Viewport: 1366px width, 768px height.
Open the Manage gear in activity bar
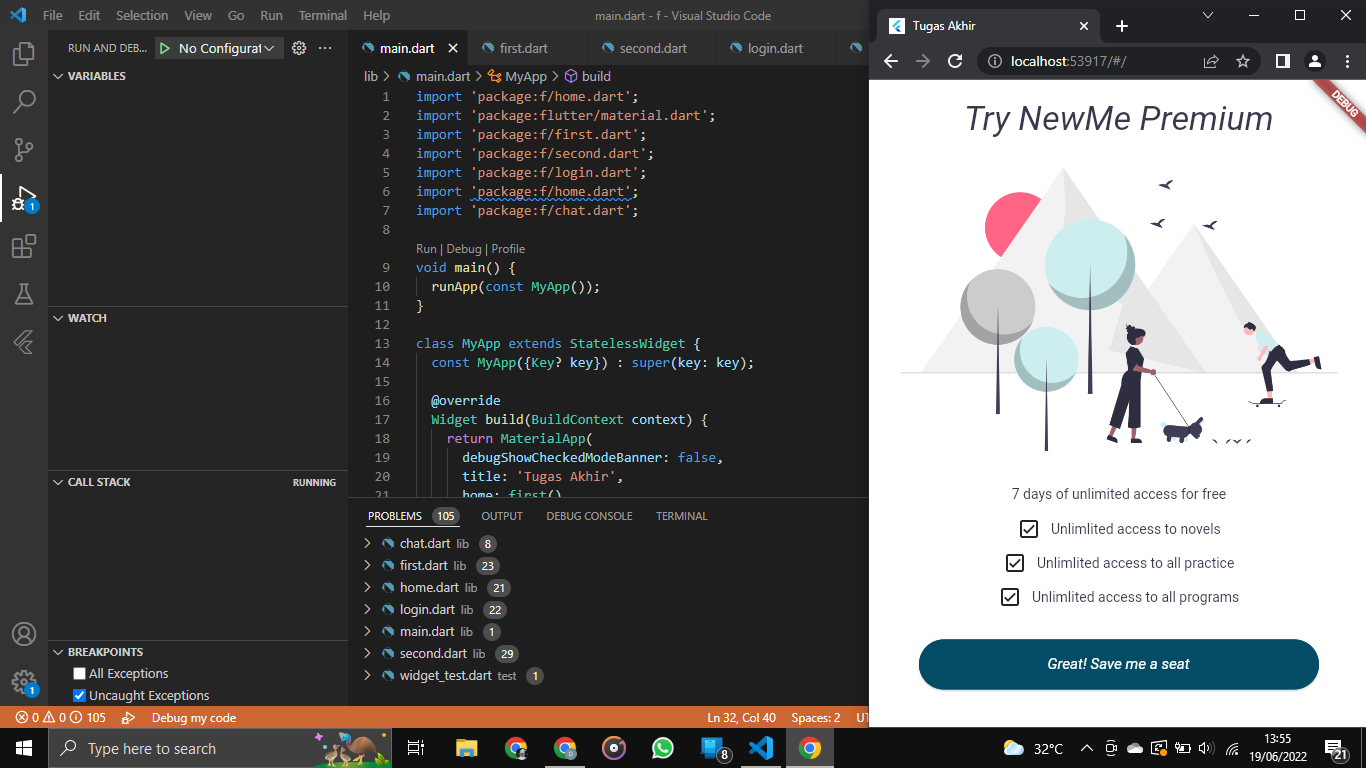pos(24,683)
